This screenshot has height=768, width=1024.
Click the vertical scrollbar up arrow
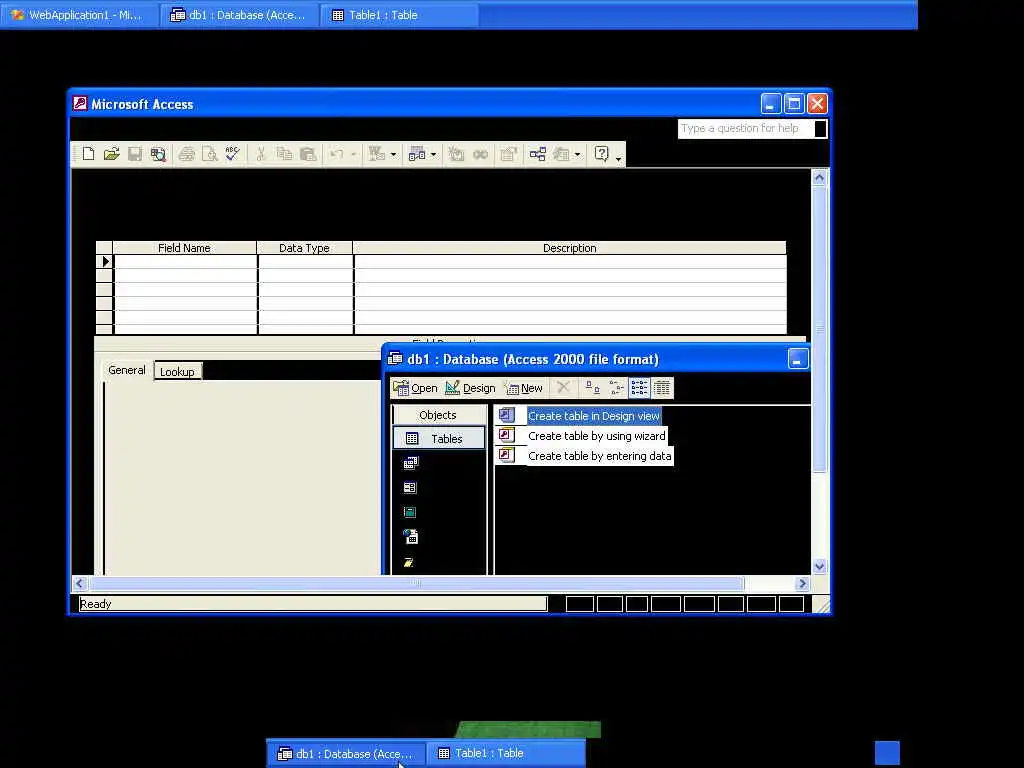[x=820, y=178]
